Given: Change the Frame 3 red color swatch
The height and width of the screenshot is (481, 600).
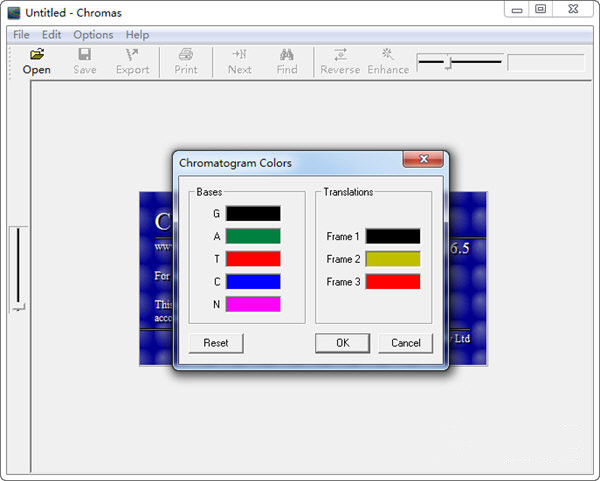Looking at the screenshot, I should click(x=393, y=281).
